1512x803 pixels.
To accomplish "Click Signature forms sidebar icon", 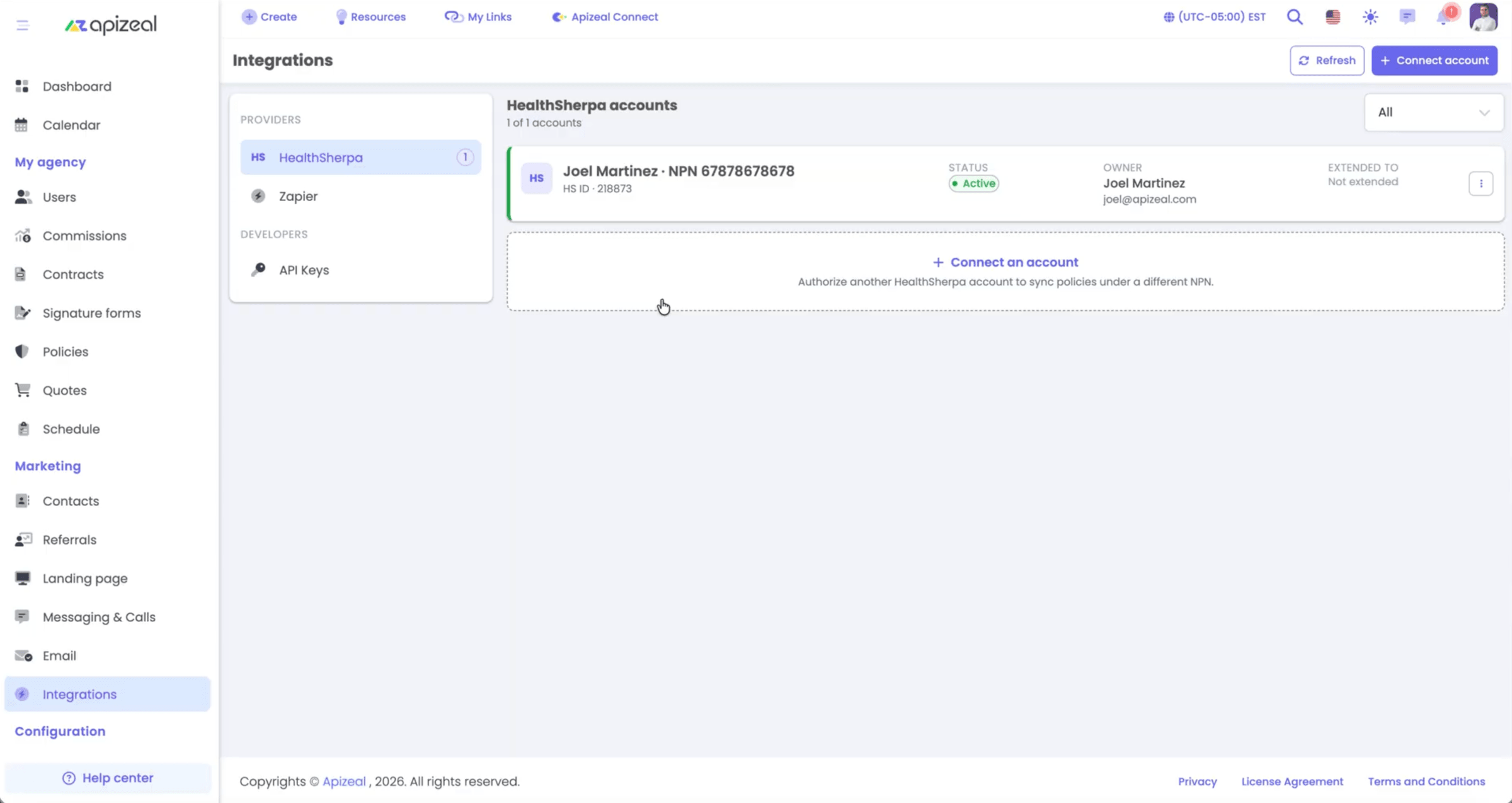I will point(23,313).
